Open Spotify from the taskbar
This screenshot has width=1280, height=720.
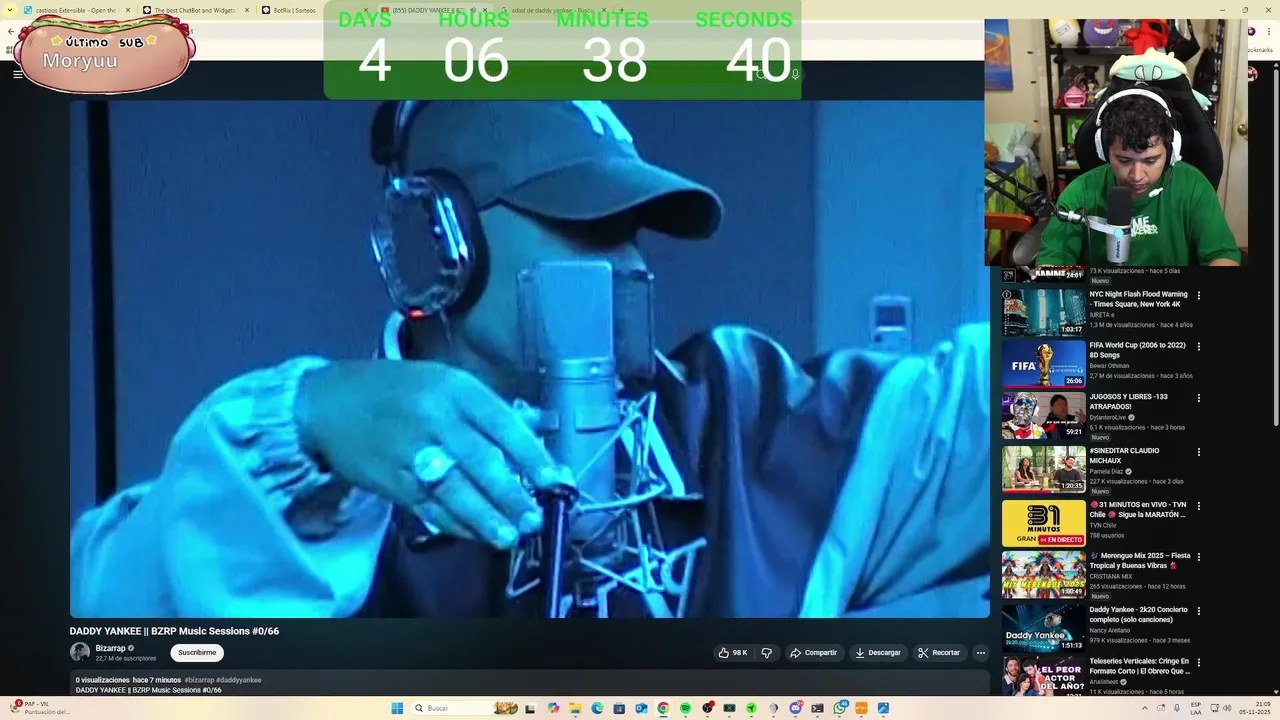(x=685, y=708)
